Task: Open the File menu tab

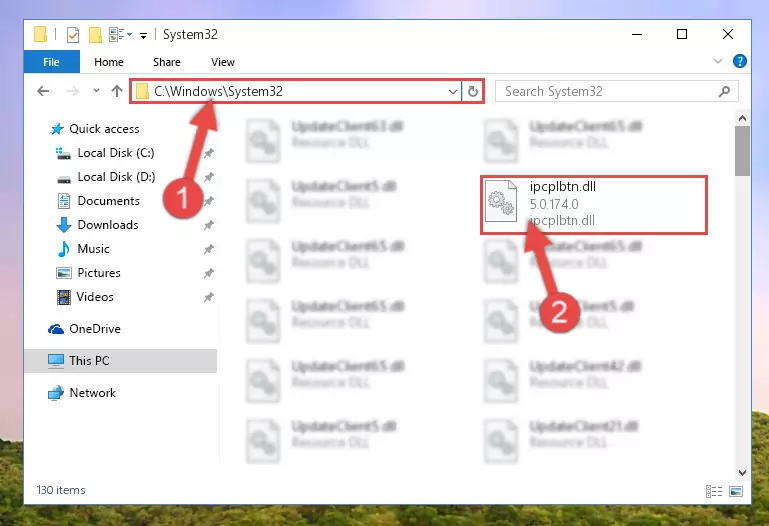Action: [51, 62]
